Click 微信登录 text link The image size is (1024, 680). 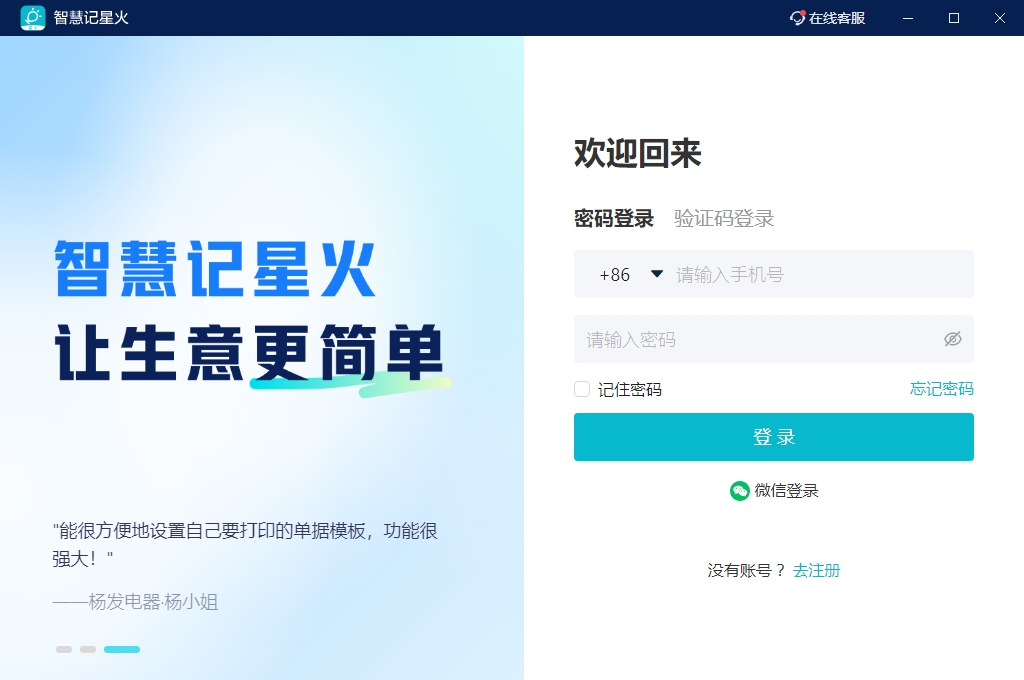[786, 491]
